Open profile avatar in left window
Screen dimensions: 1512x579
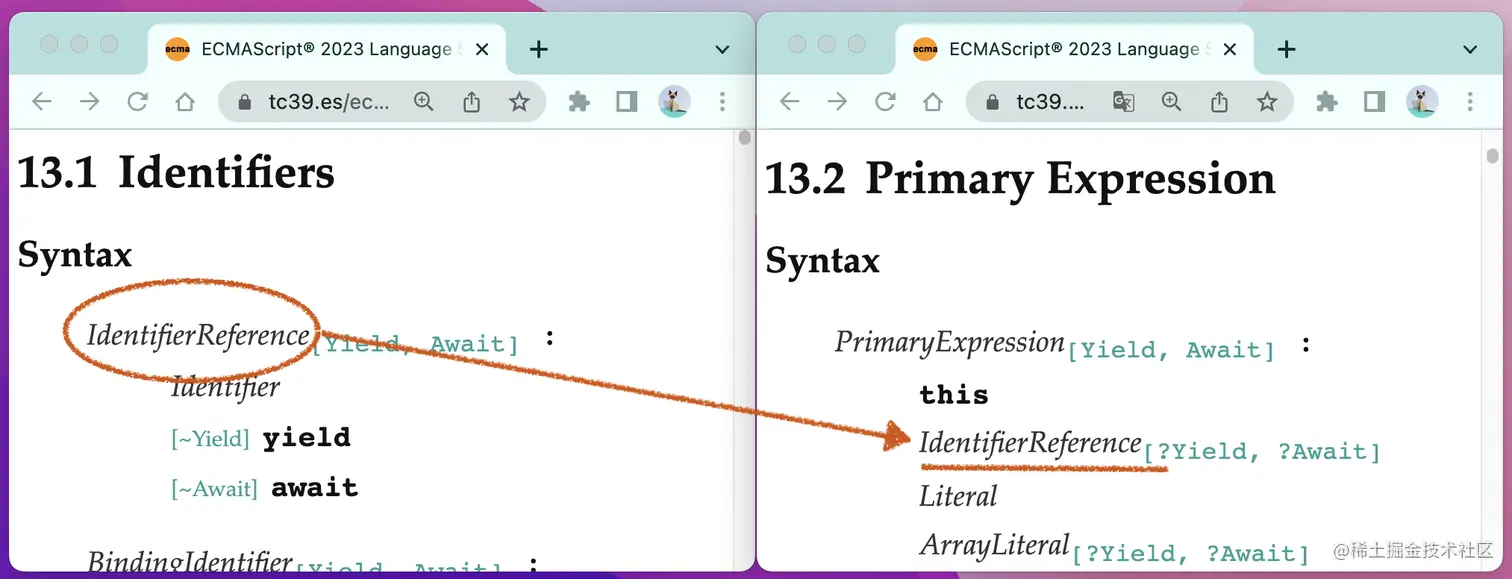674,101
